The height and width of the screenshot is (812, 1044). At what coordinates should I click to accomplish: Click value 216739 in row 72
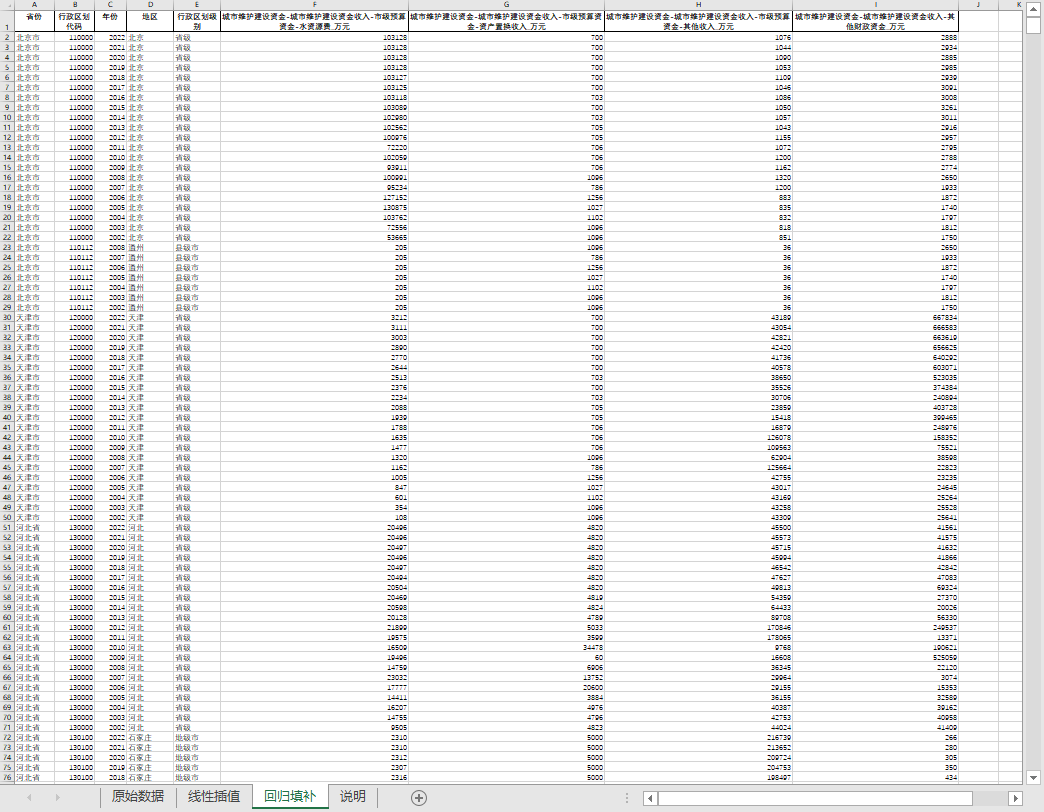pos(698,737)
